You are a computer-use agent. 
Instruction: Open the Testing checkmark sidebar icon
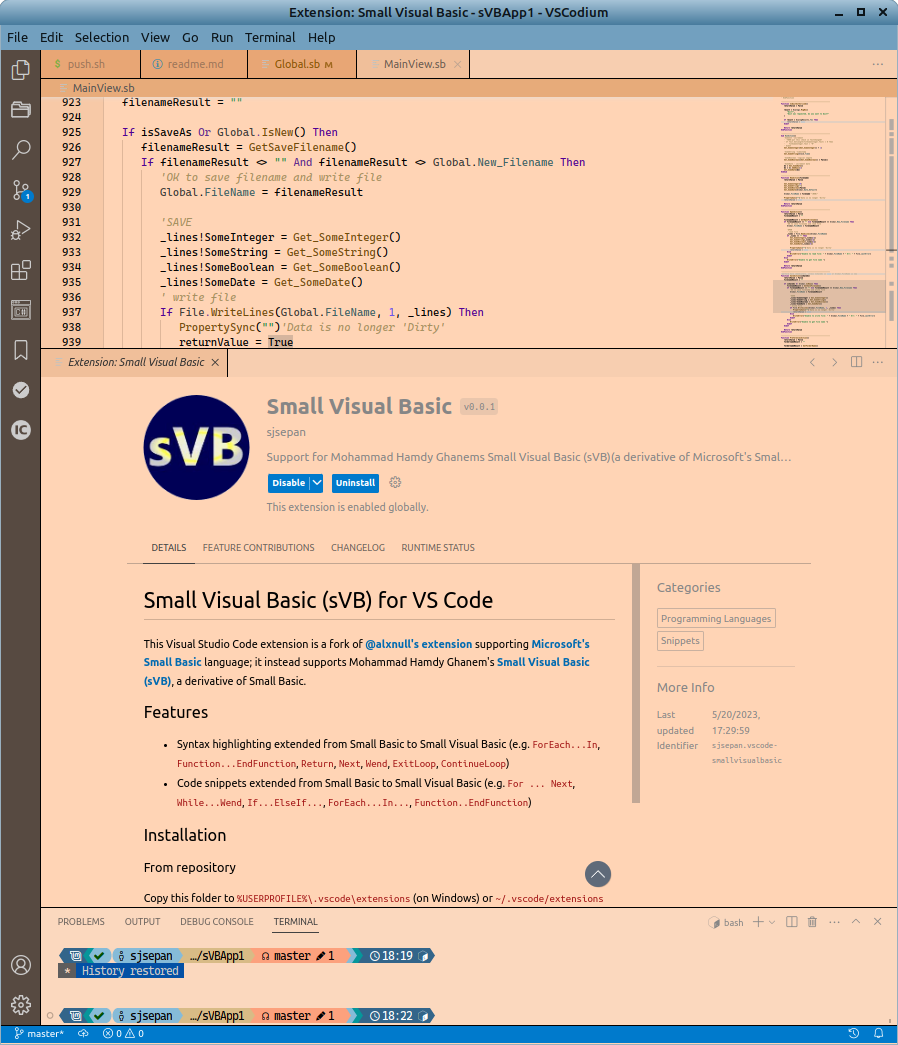tap(20, 390)
